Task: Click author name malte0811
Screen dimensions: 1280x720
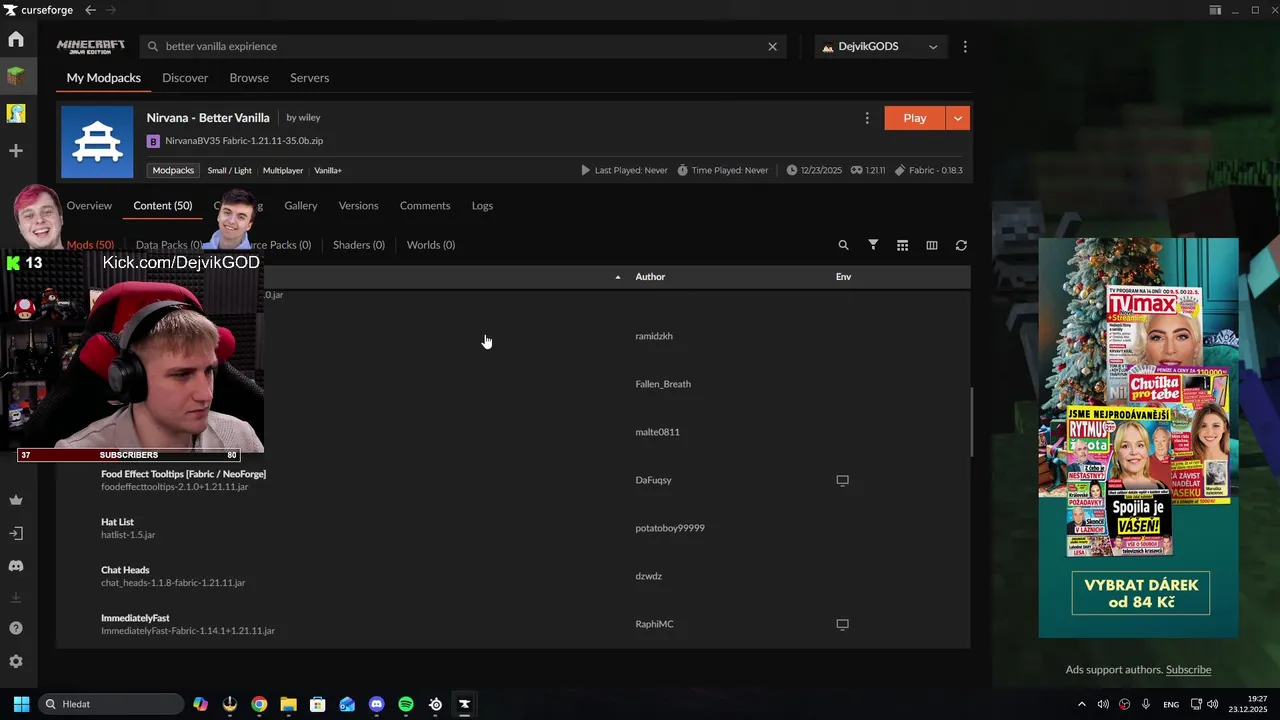Action: click(657, 432)
